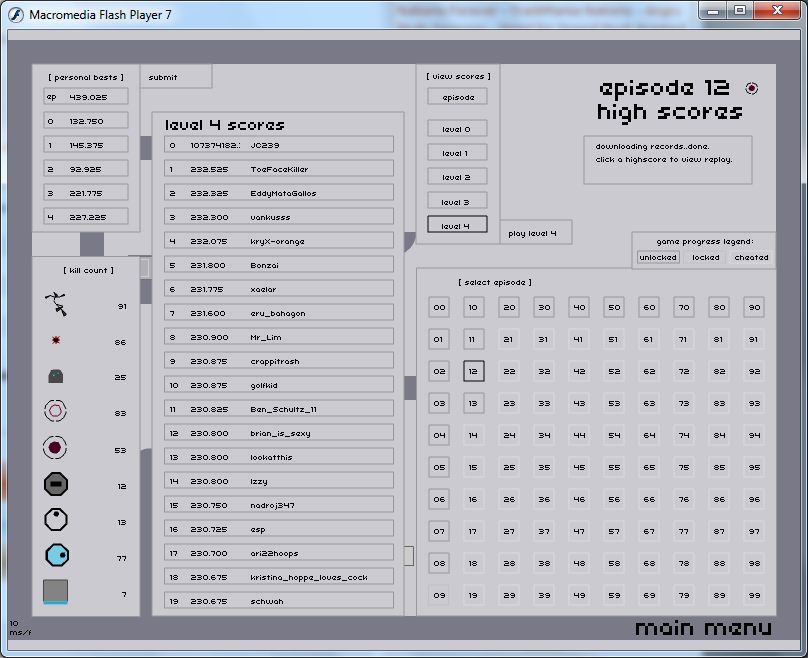Show episode scores in view scores panel
Screen dimensions: 808x658
coord(457,97)
